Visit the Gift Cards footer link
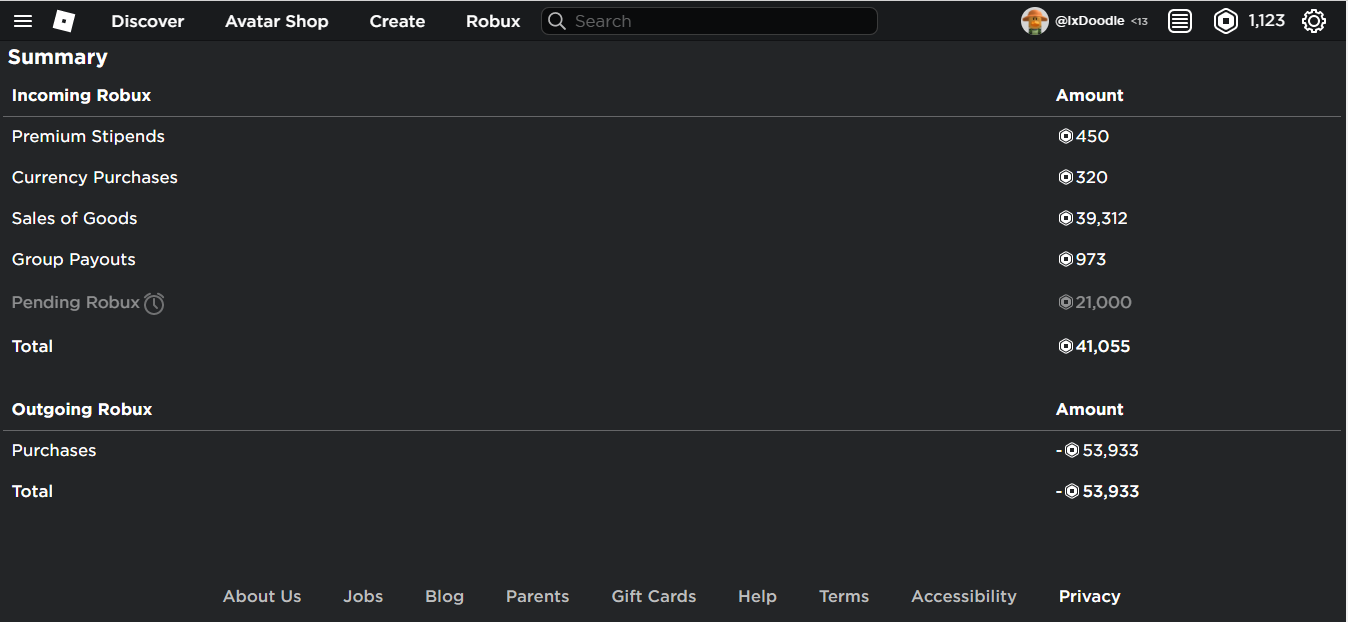 (x=654, y=596)
